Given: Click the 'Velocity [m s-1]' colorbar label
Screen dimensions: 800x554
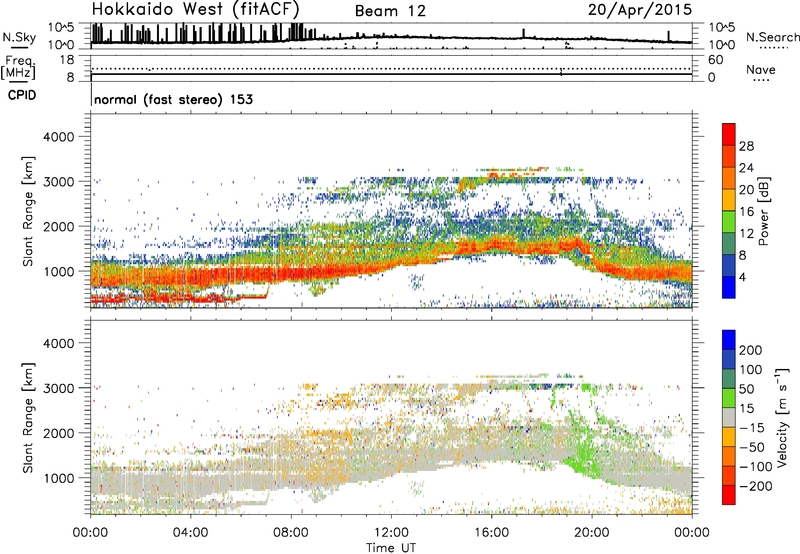Looking at the screenshot, I should 782,418.
